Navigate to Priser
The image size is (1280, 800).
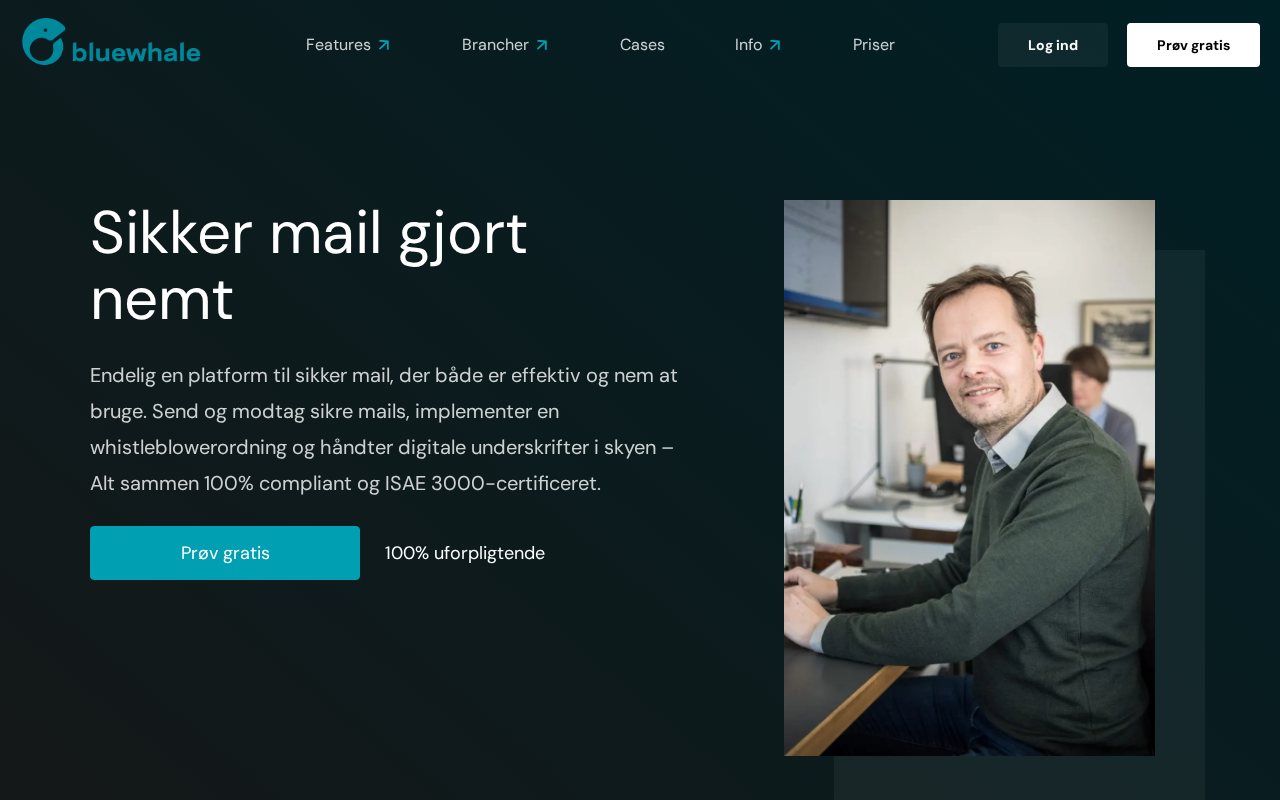point(874,45)
